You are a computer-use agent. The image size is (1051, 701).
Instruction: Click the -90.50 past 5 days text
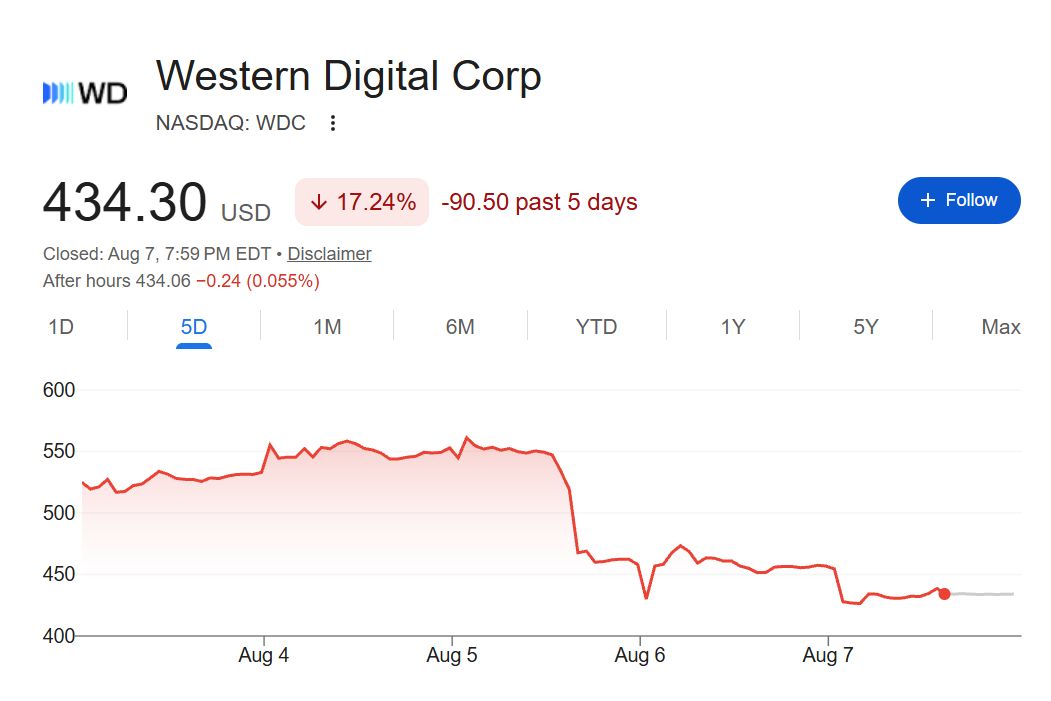coord(539,202)
